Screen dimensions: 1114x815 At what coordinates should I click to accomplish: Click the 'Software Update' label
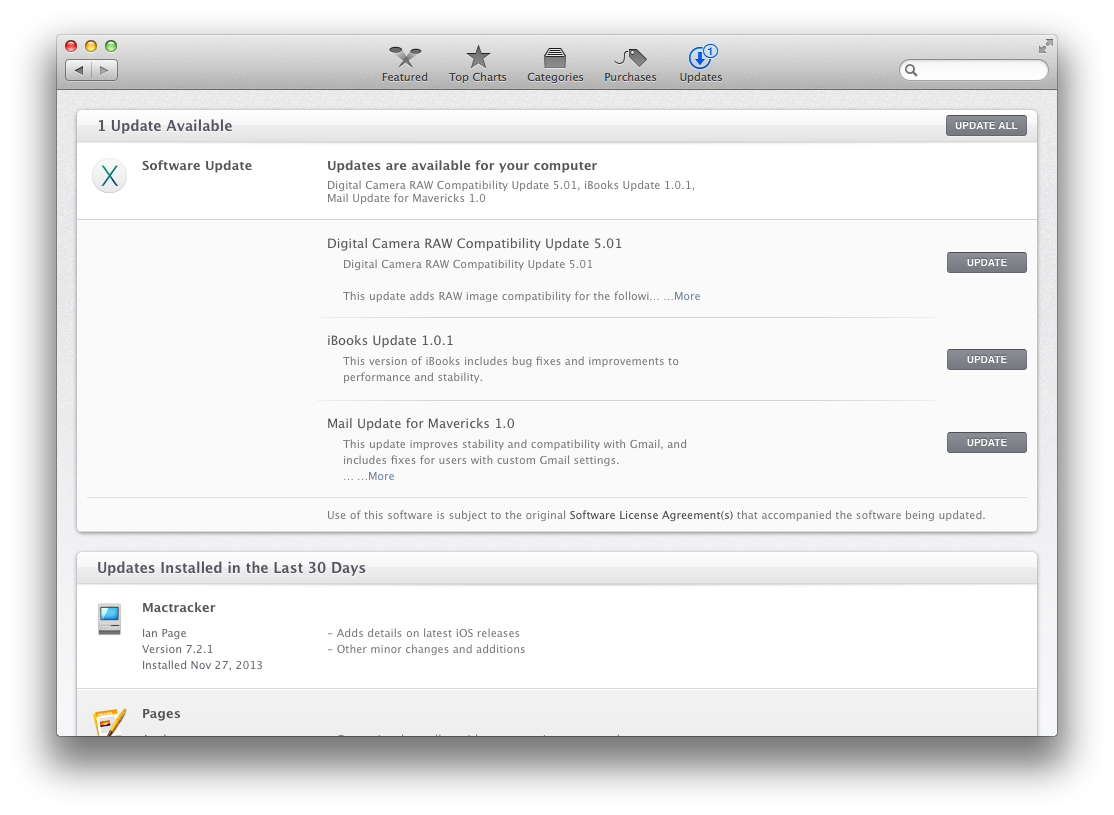click(x=197, y=166)
